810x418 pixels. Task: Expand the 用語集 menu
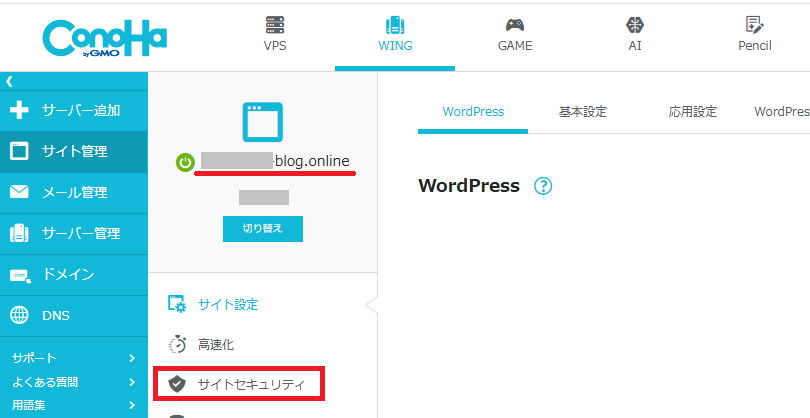tap(74, 405)
